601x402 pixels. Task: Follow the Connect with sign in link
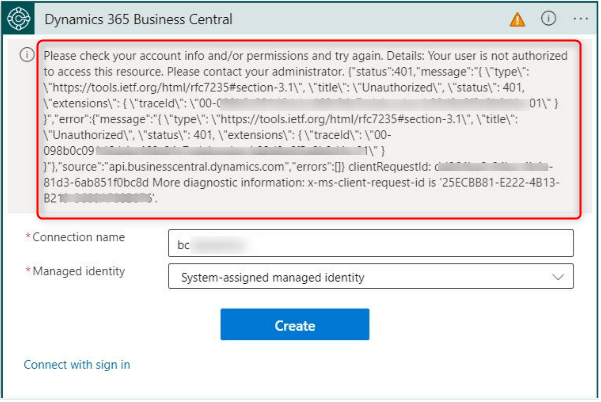click(77, 364)
